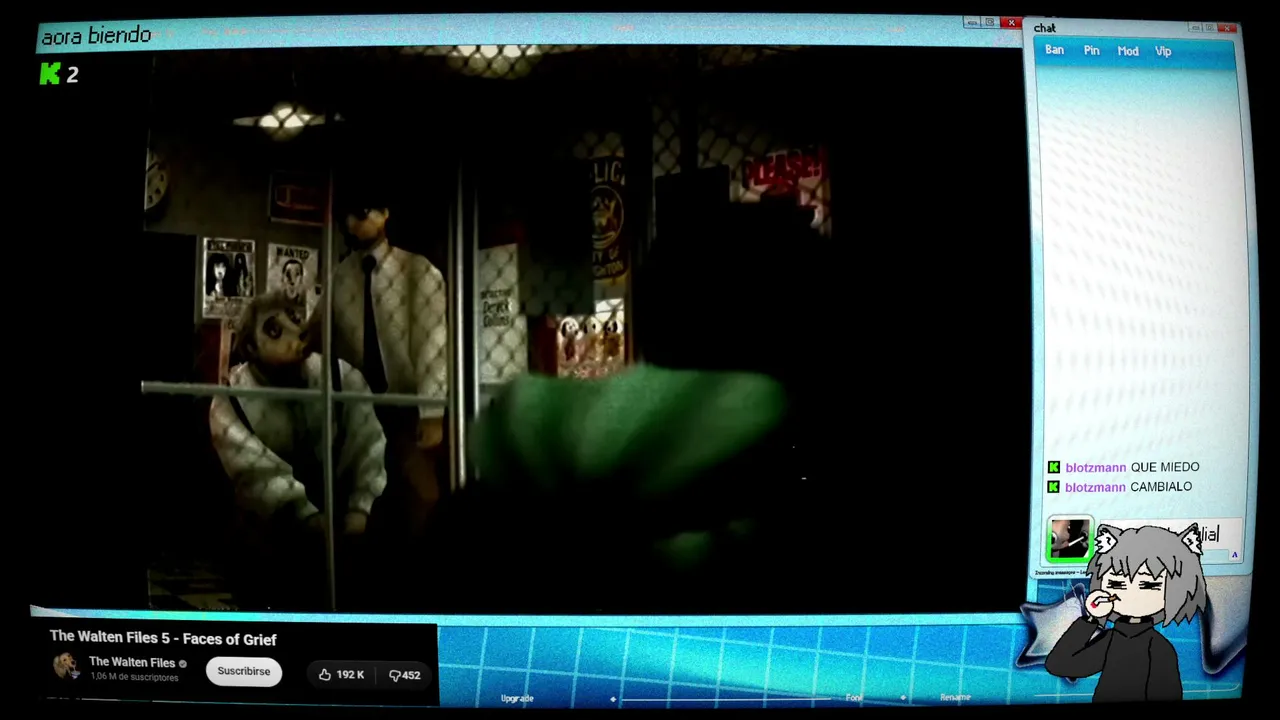
Task: Click the Kick badge beside QUE MIEDO
Action: pos(1053,467)
